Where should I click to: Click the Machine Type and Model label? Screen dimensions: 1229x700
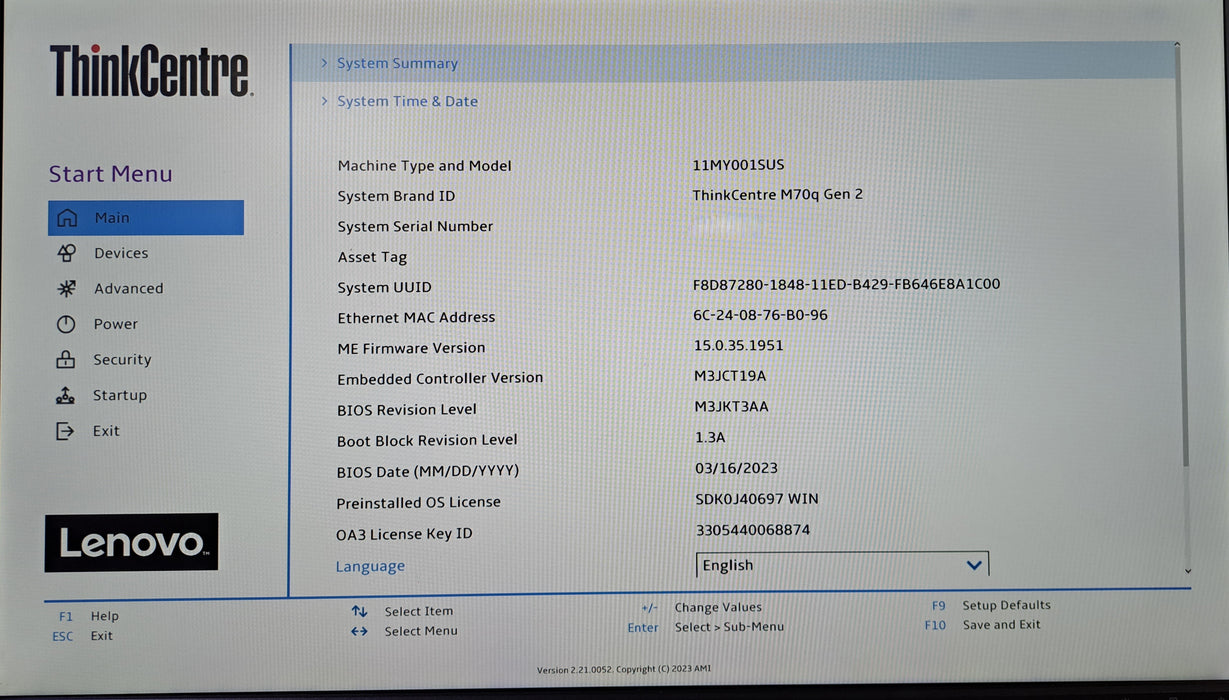424,166
